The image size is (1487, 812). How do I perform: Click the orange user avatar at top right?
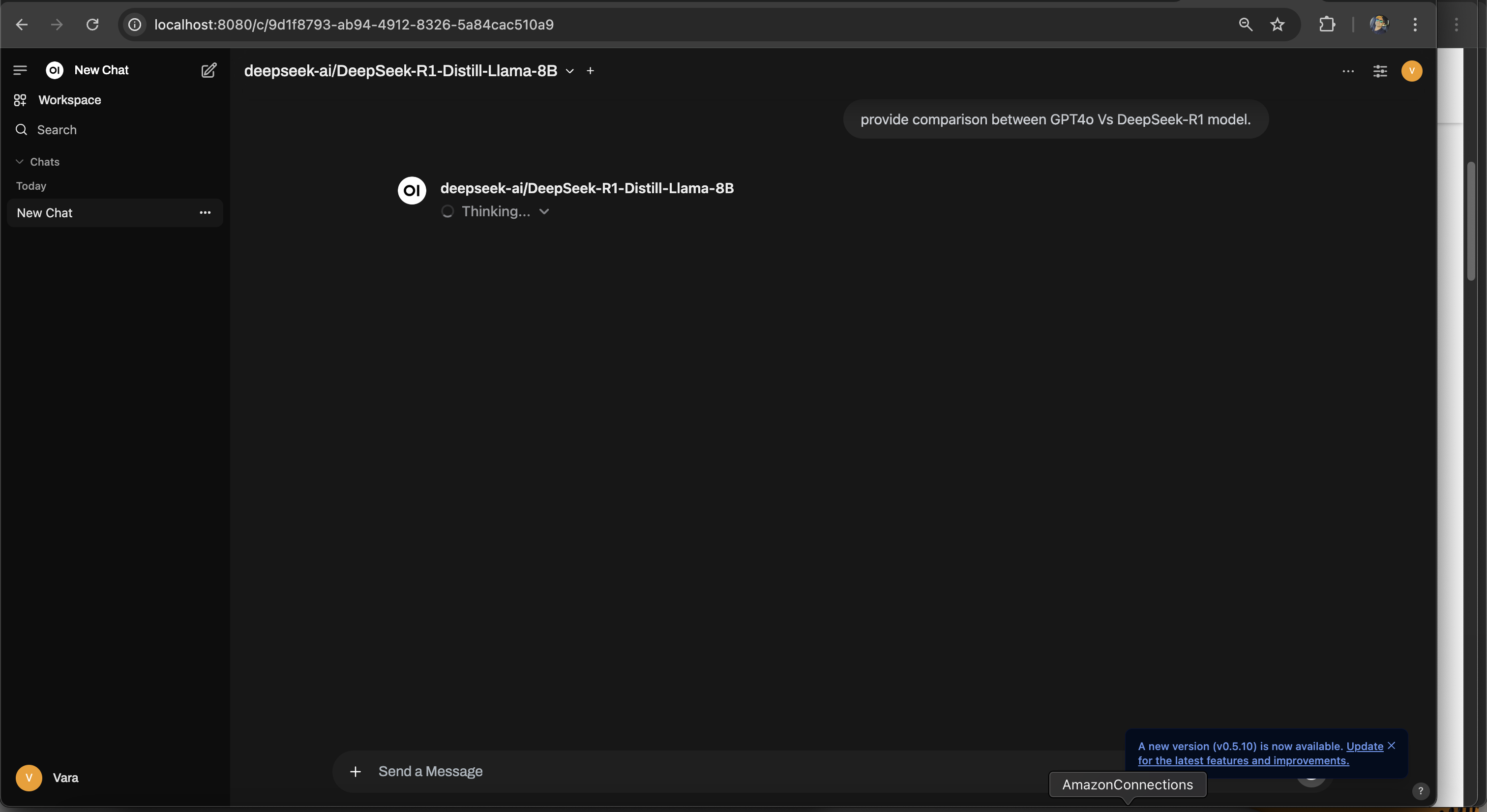pyautogui.click(x=1411, y=71)
